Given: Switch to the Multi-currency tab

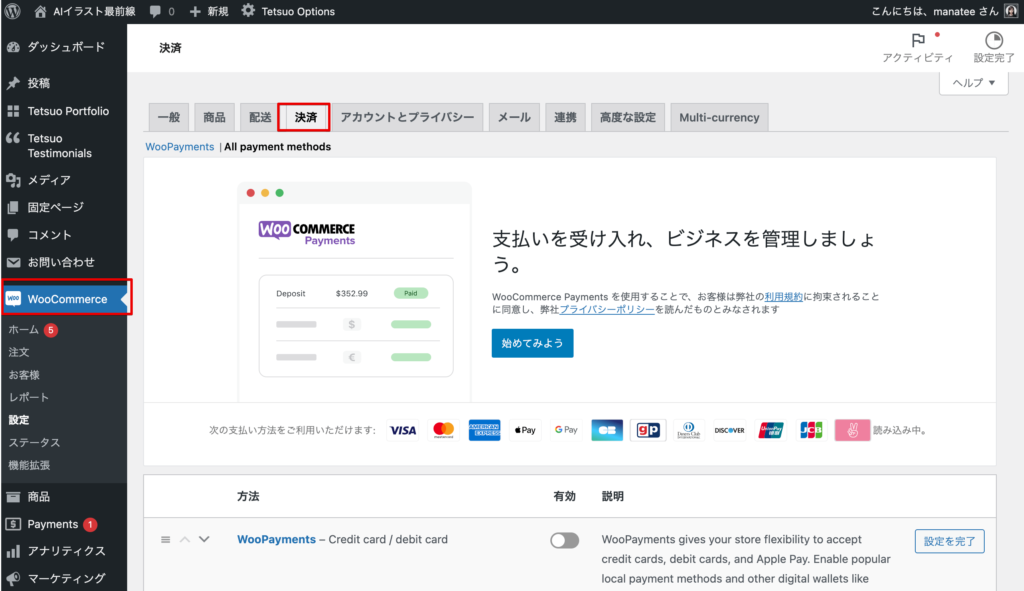Looking at the screenshot, I should (719, 117).
